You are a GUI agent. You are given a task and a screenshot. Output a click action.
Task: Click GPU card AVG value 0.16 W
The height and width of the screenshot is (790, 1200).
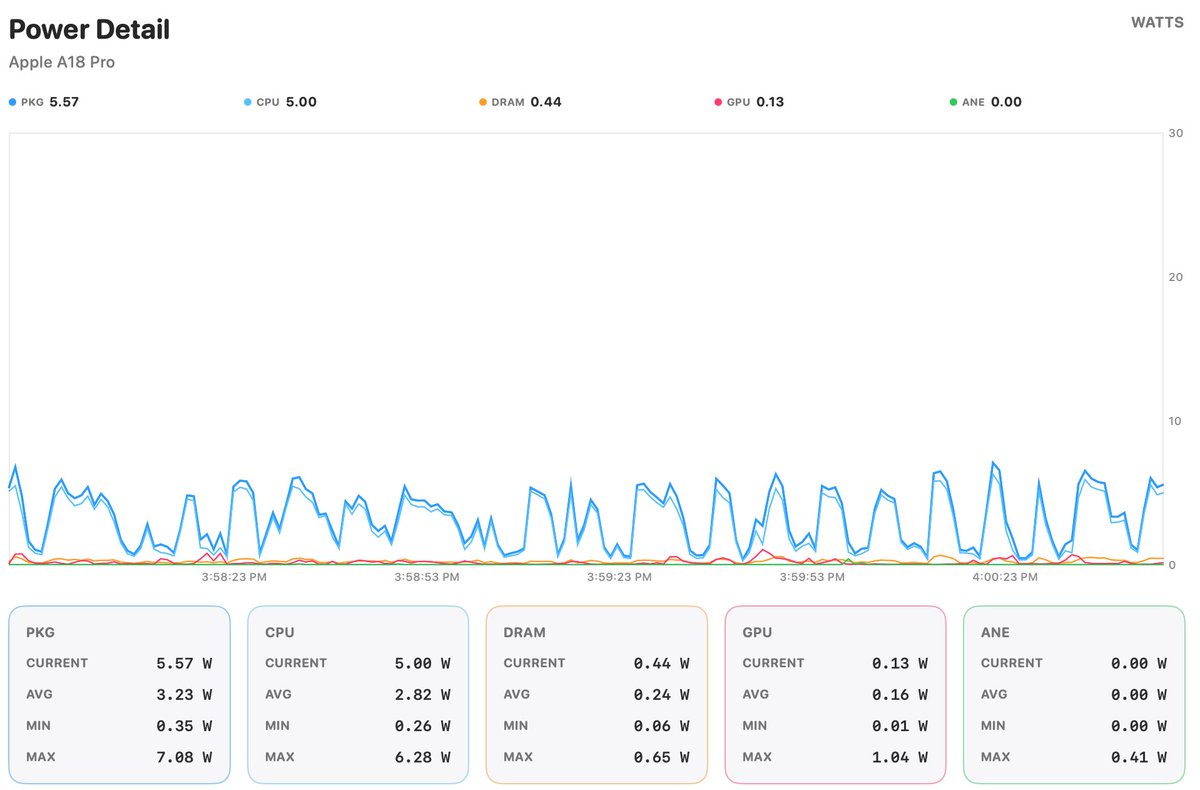tap(900, 694)
